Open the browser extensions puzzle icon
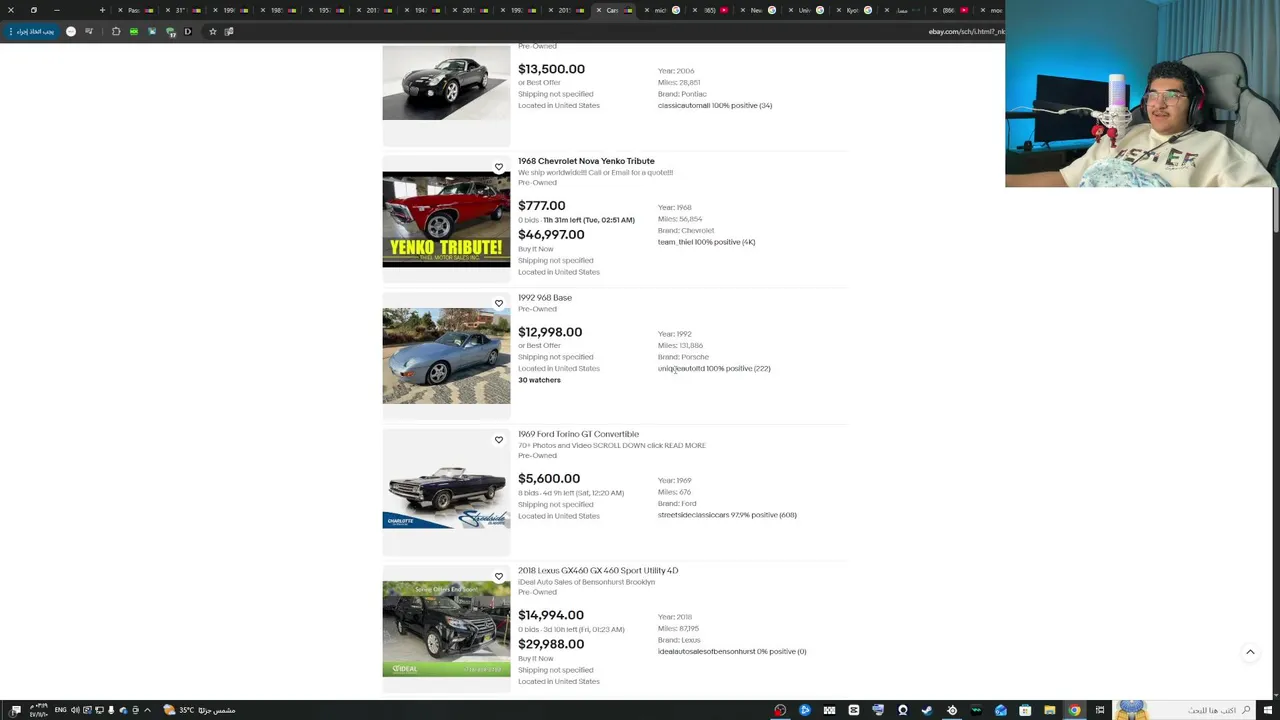Viewport: 1280px width, 720px height. [x=116, y=32]
